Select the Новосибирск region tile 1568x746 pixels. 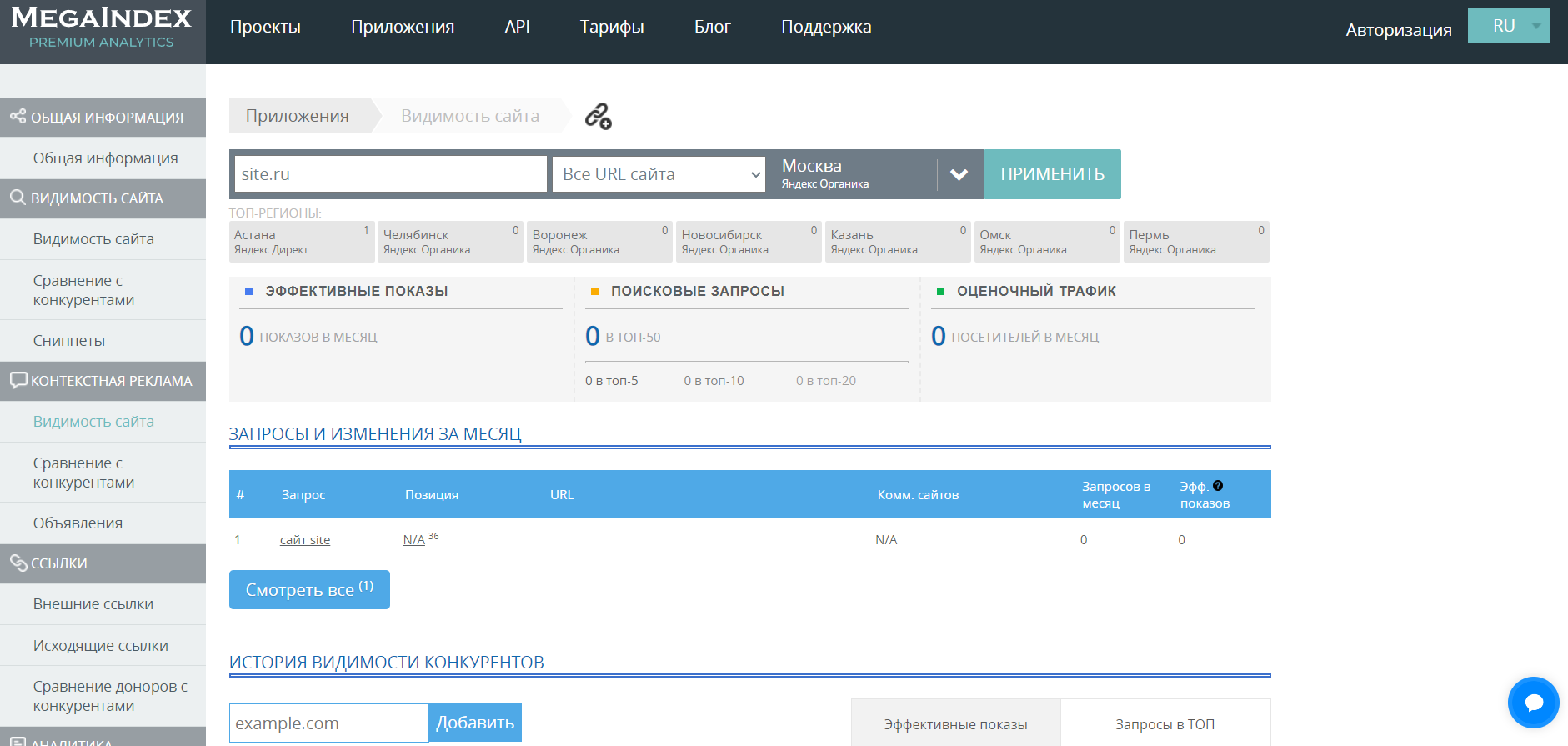(749, 242)
